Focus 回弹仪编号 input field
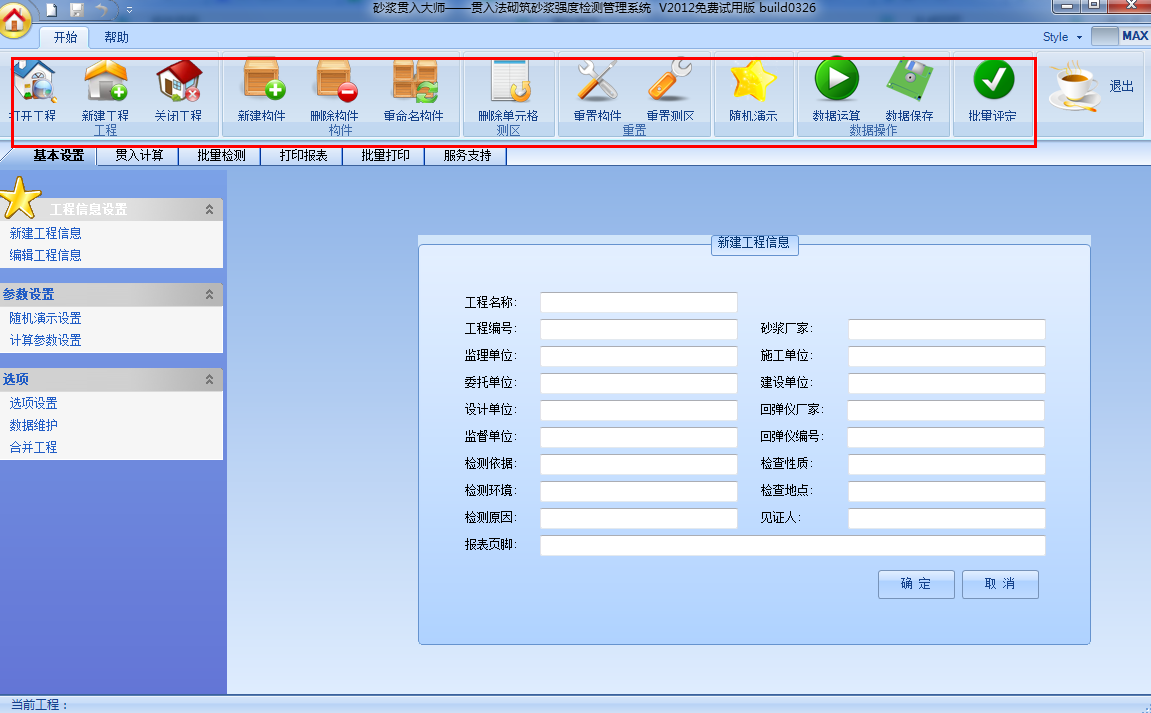Image resolution: width=1151 pixels, height=713 pixels. 946,437
